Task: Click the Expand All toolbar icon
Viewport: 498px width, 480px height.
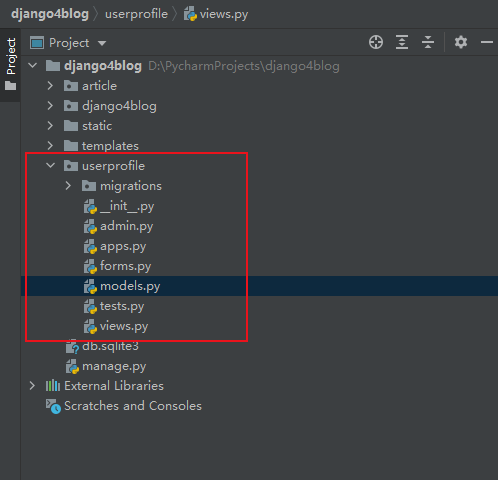Action: pyautogui.click(x=402, y=42)
